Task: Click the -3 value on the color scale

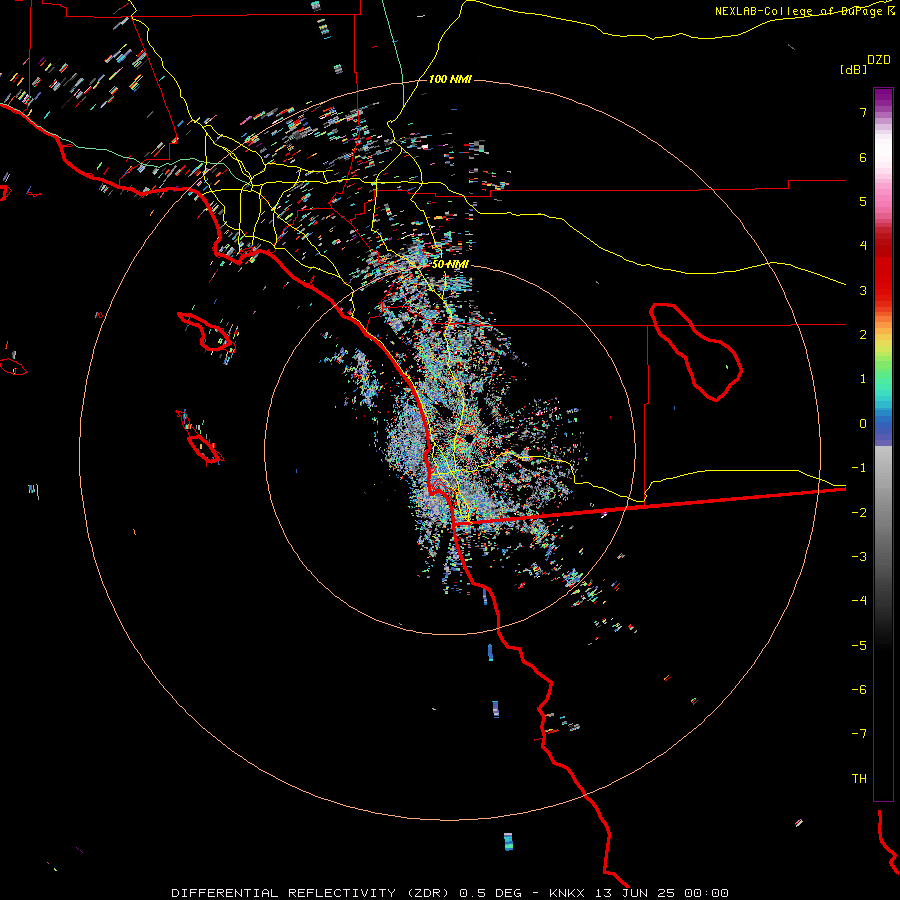Action: pos(859,557)
